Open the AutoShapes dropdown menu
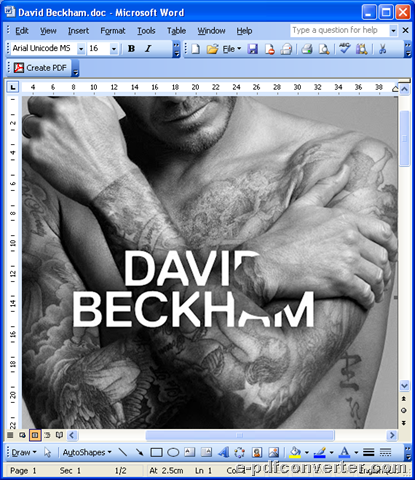The image size is (415, 480). point(87,452)
